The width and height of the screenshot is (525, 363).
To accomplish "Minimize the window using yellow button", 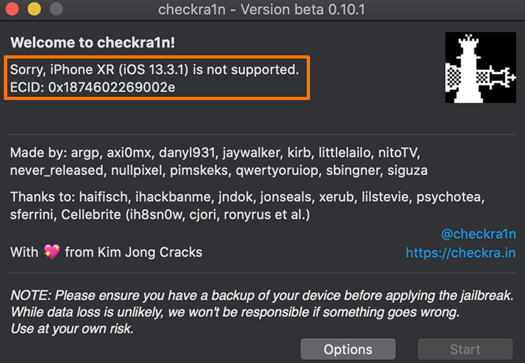I will [x=34, y=9].
